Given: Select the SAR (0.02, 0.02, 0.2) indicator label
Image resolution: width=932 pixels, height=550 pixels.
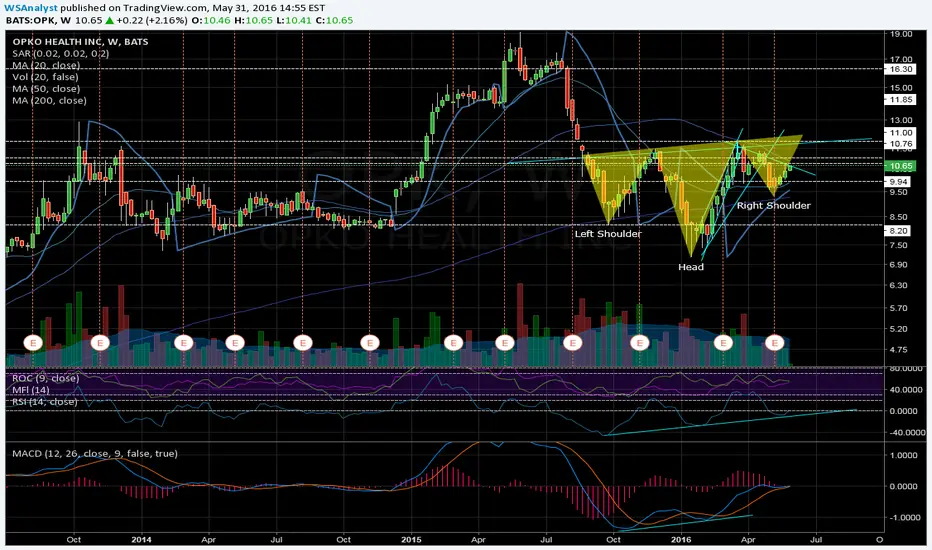Looking at the screenshot, I should 61,54.
